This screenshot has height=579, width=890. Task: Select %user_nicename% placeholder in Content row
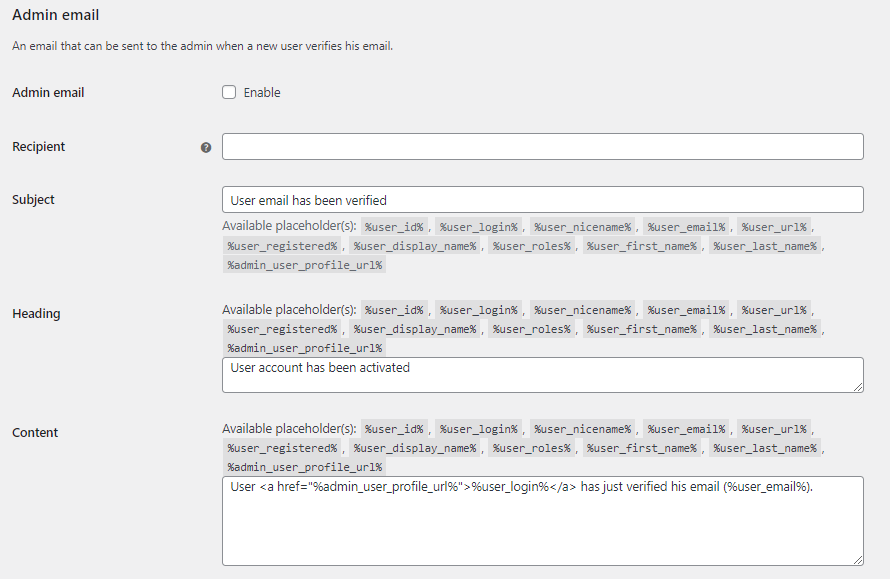[582, 429]
